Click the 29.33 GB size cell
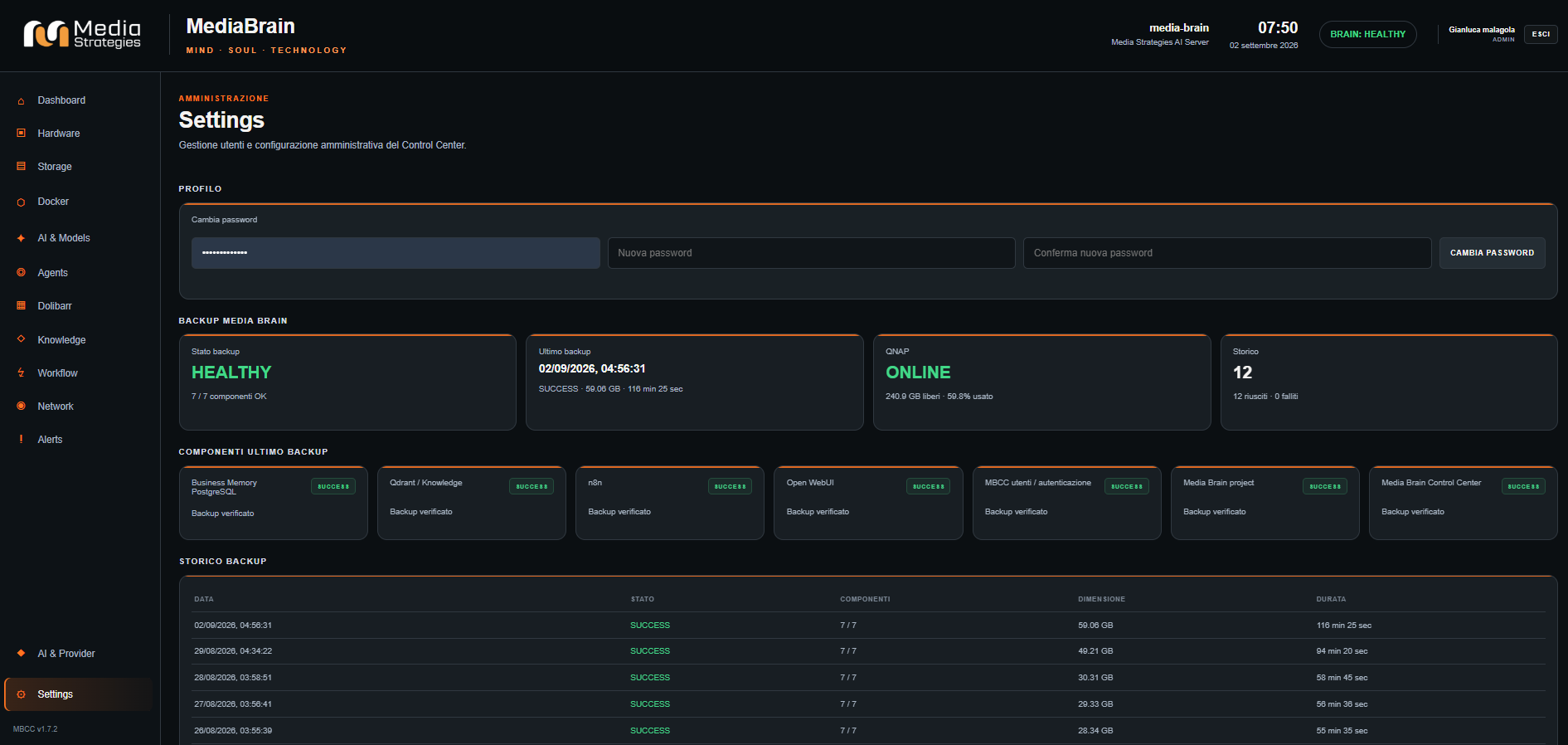 pyautogui.click(x=1095, y=704)
